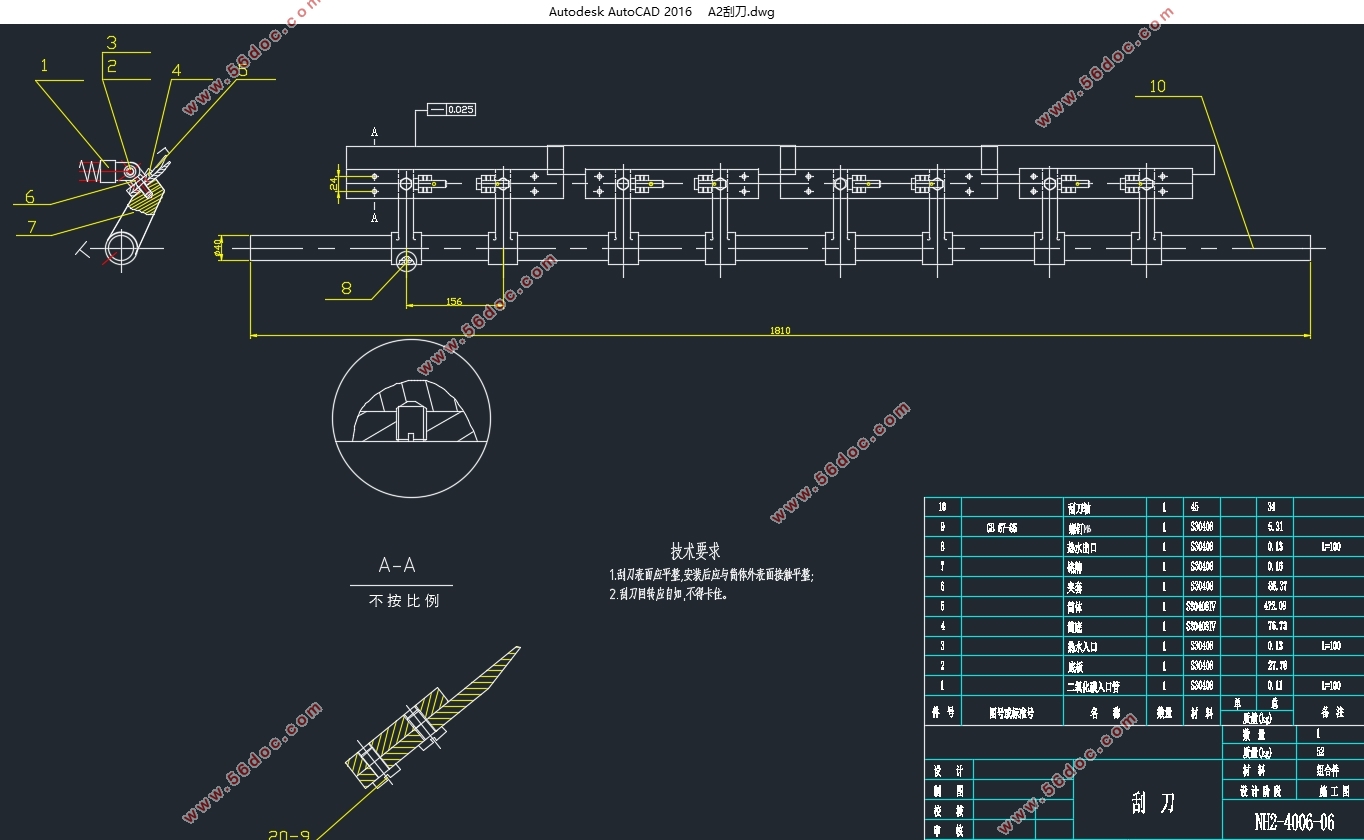Click callout number 3 label
Screen dimensions: 1364x840
(112, 43)
